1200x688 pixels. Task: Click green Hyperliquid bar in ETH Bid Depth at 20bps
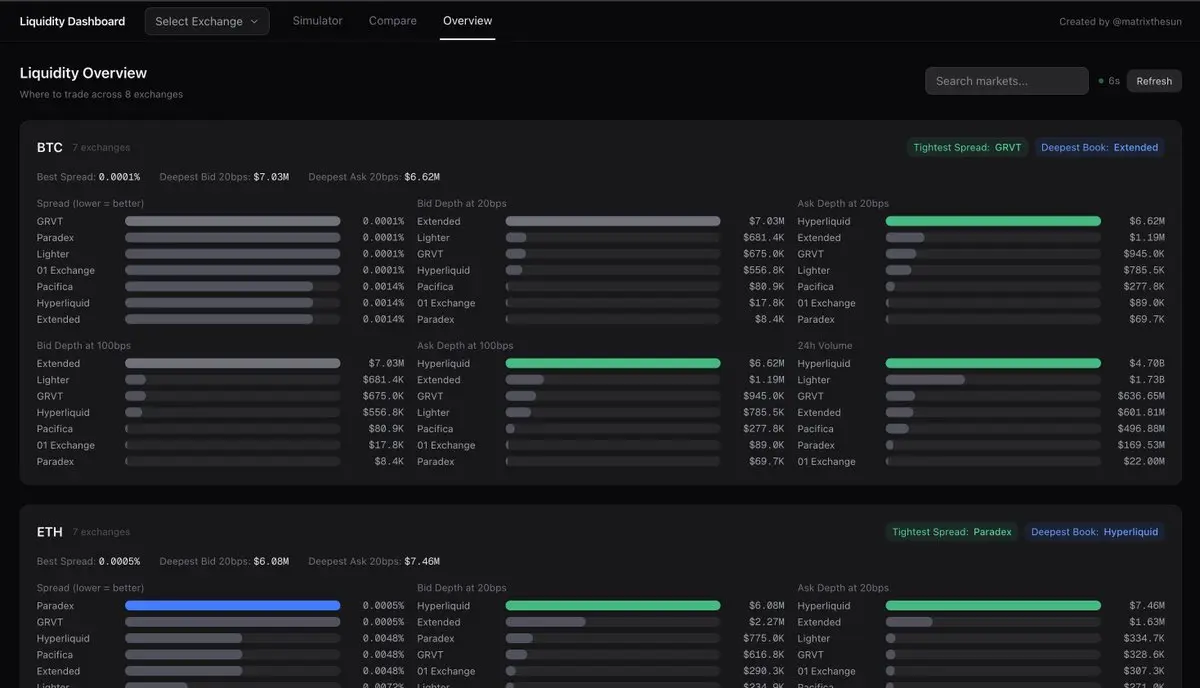point(612,605)
